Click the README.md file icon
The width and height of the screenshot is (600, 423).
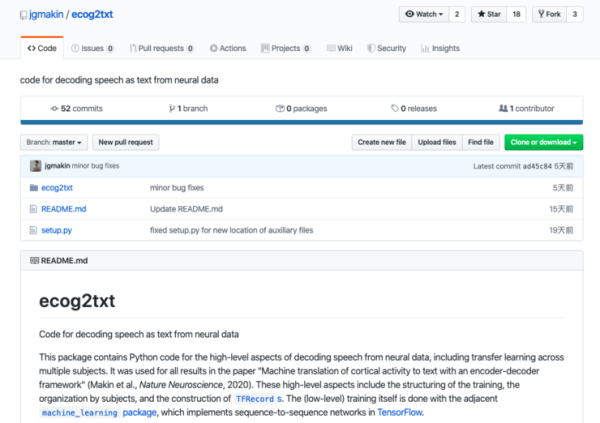32,209
